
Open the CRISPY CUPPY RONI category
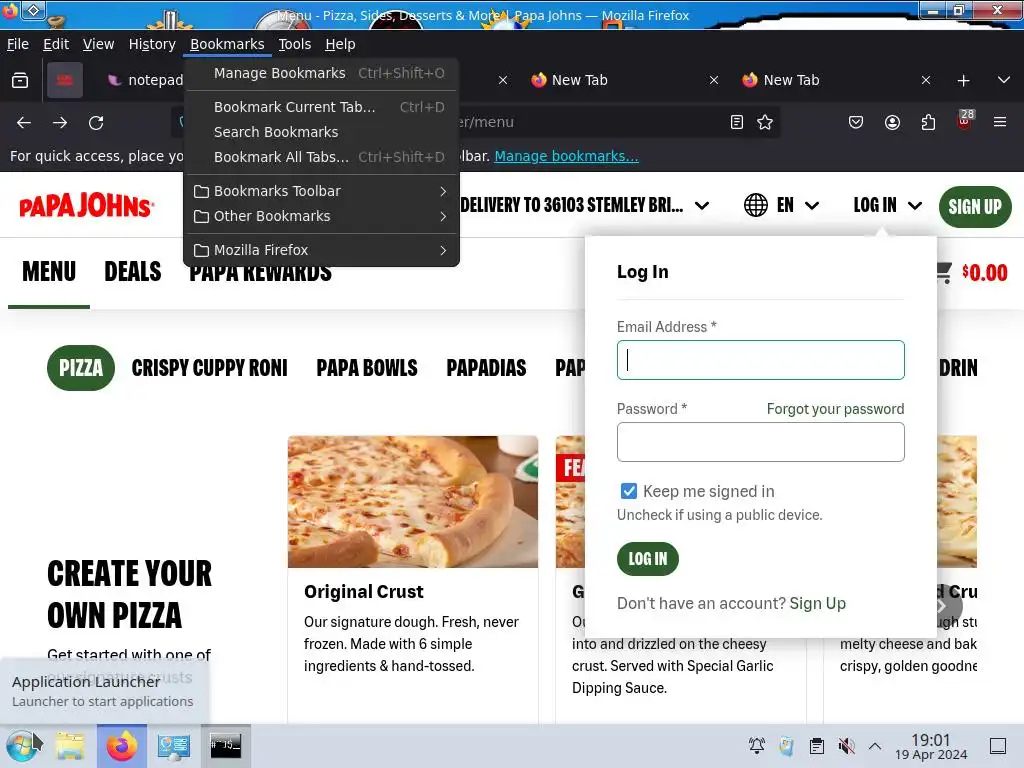coord(210,368)
